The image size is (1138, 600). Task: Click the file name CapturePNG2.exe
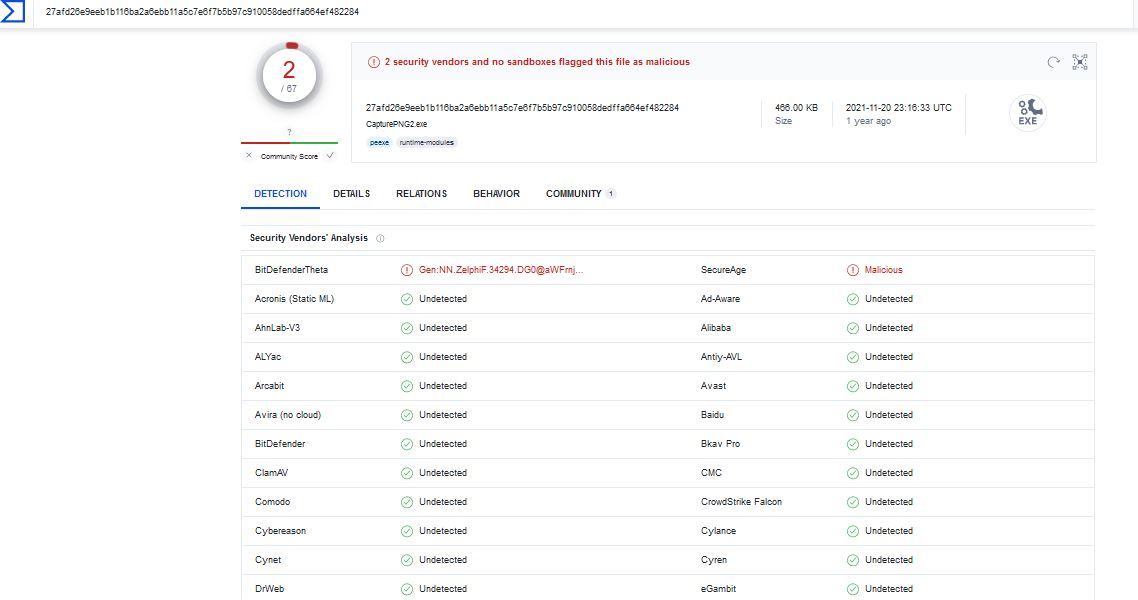point(396,124)
